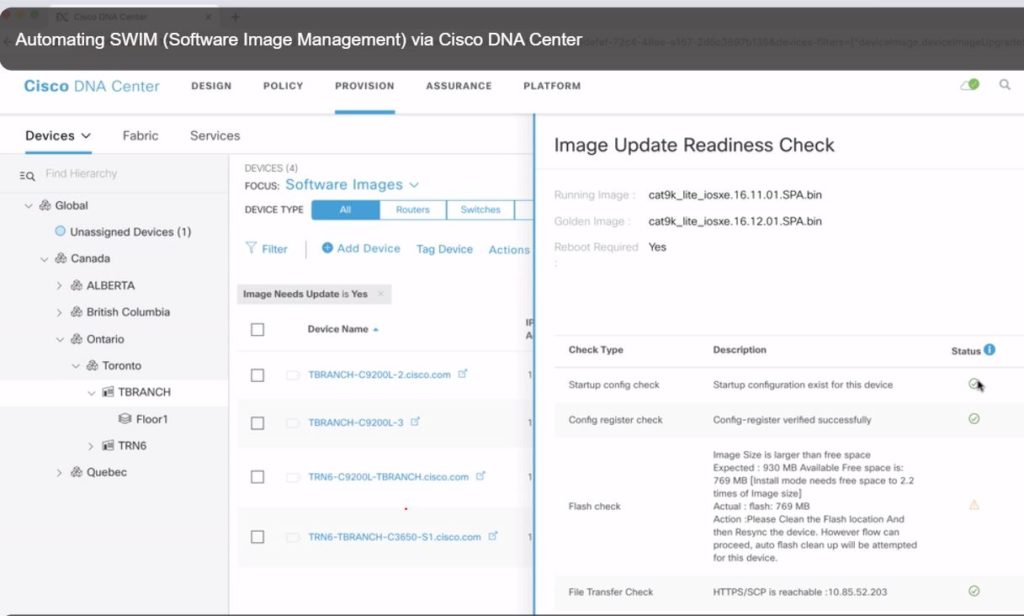Click the Find Hierarchy search field
The height and width of the screenshot is (616, 1024).
pyautogui.click(x=120, y=174)
